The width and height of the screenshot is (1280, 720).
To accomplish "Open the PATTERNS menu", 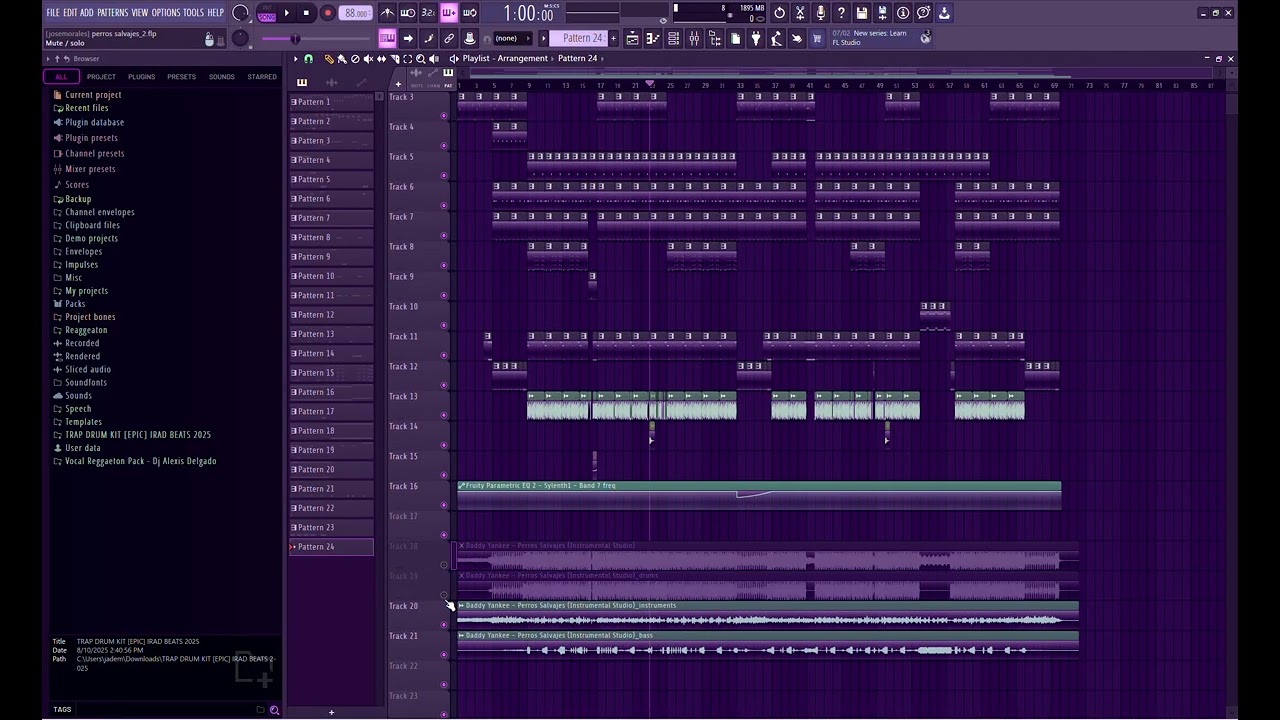I will [x=112, y=13].
